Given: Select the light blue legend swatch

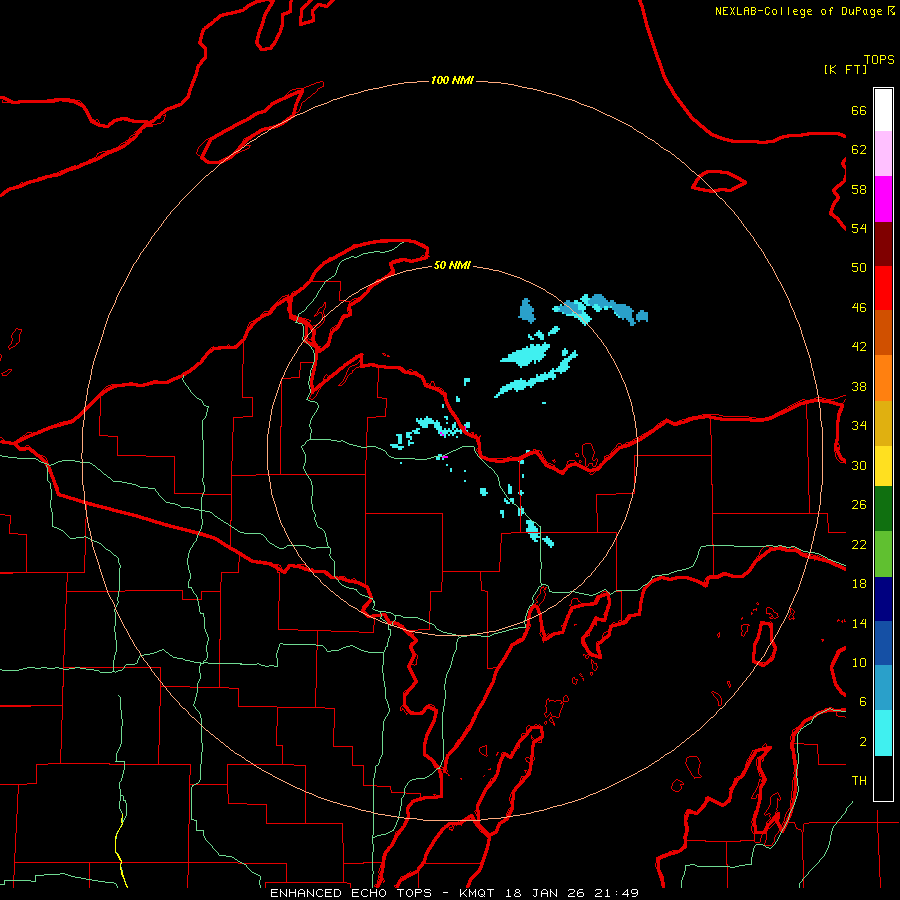Looking at the screenshot, I should 883,688.
